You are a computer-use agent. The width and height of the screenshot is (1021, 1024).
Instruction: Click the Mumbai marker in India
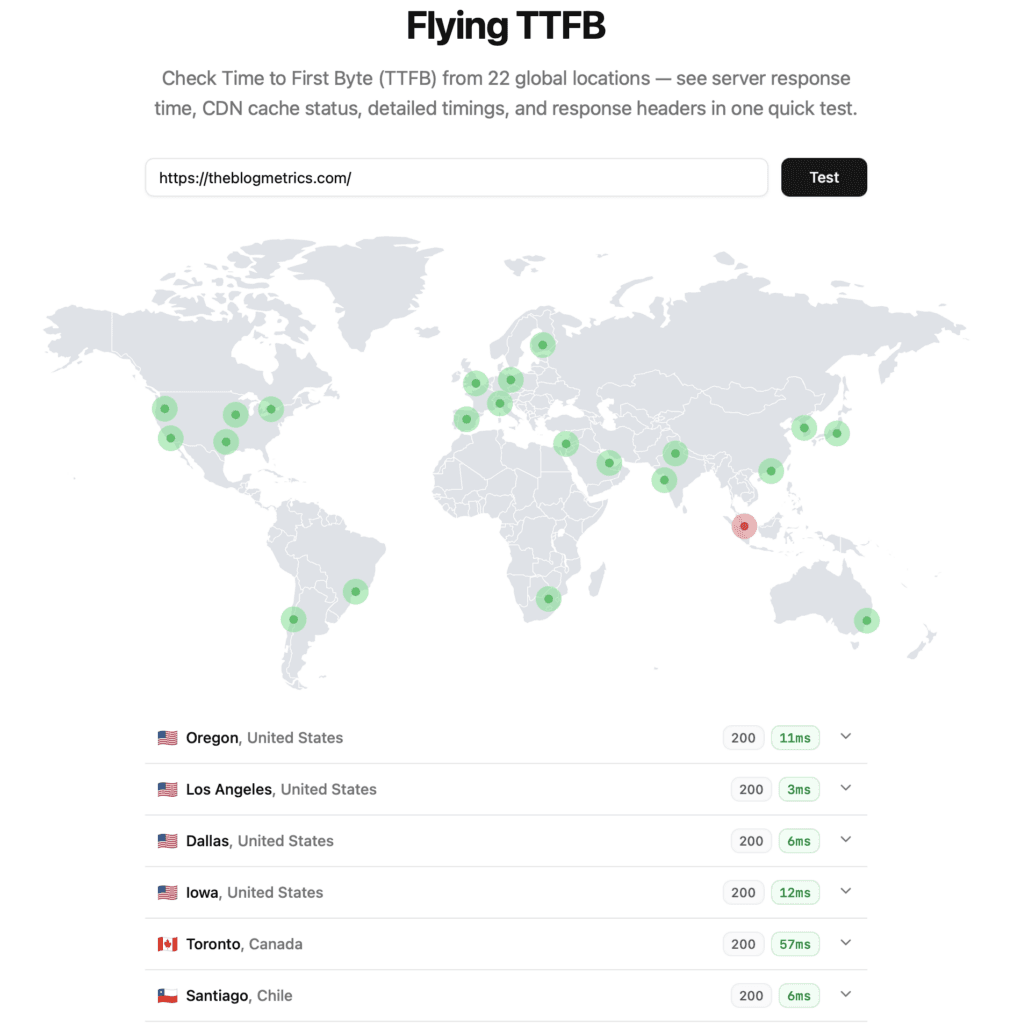point(663,480)
